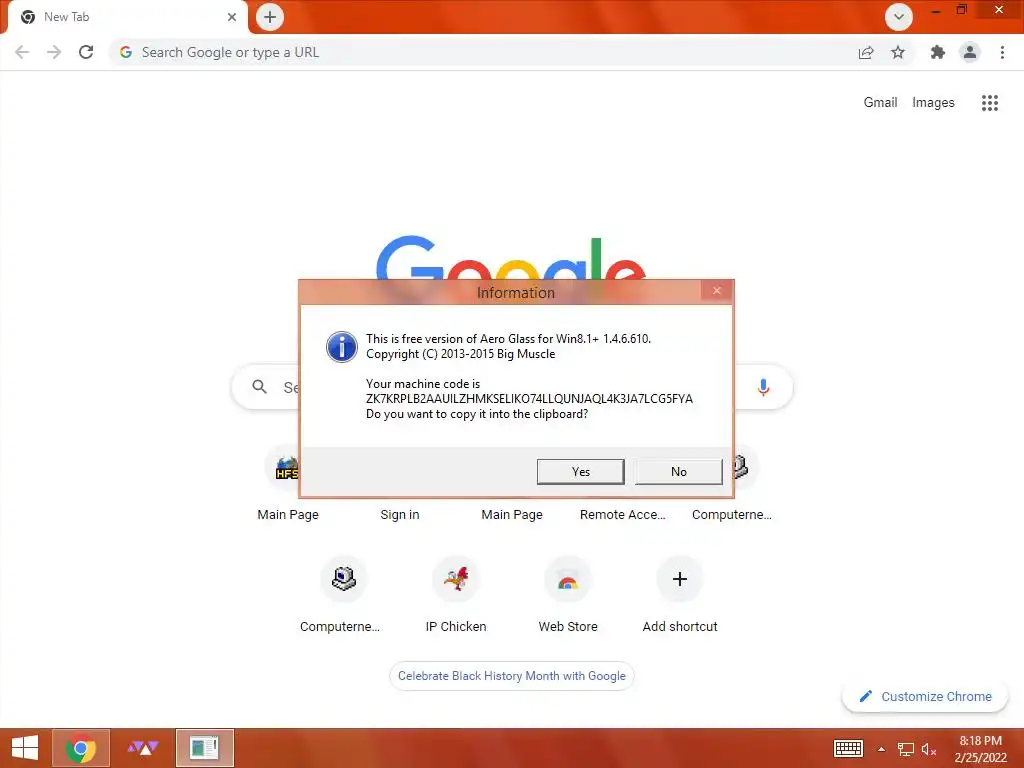Open the touch keyboard tray icon

[x=848, y=748]
